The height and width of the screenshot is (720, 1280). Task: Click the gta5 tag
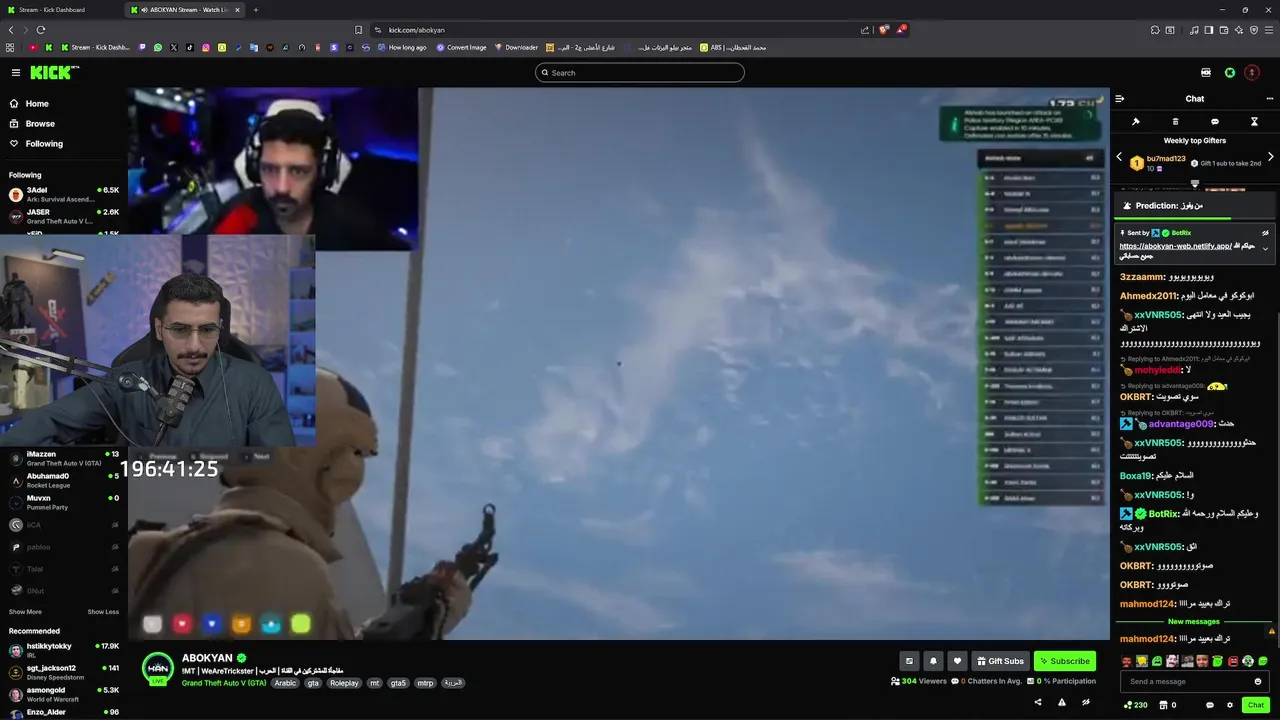point(398,683)
